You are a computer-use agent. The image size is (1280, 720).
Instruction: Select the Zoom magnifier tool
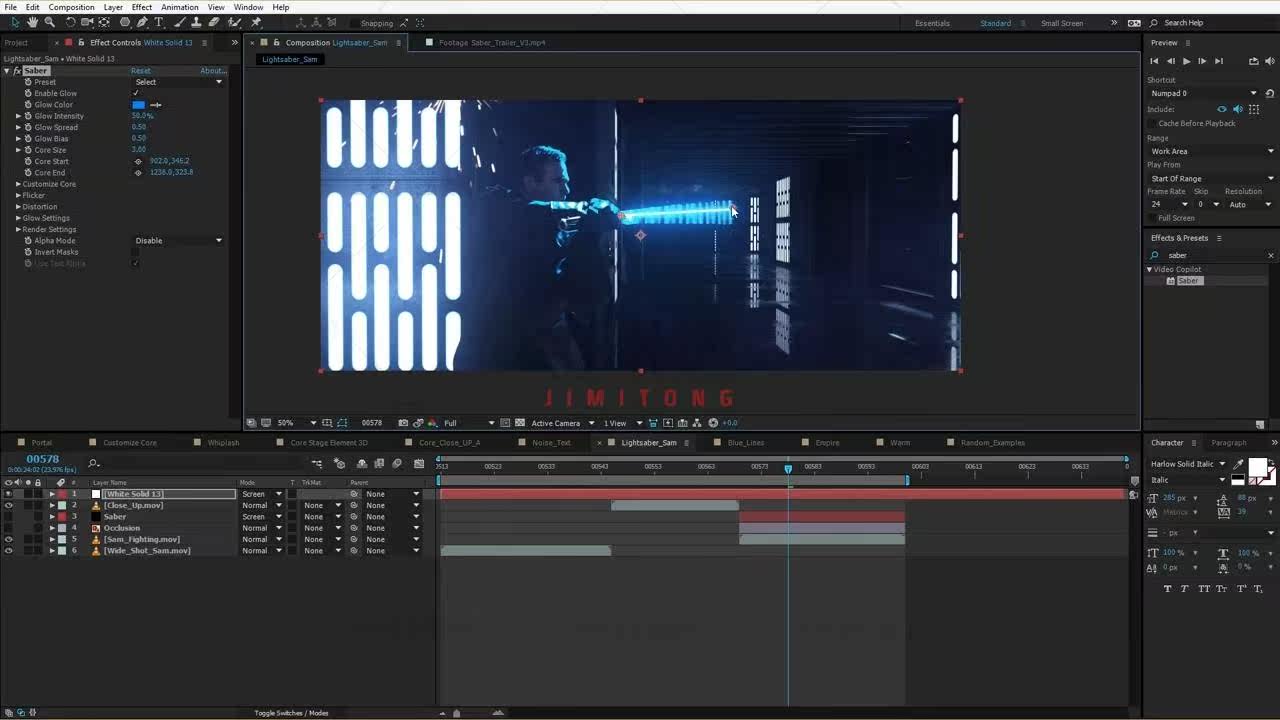coord(49,22)
